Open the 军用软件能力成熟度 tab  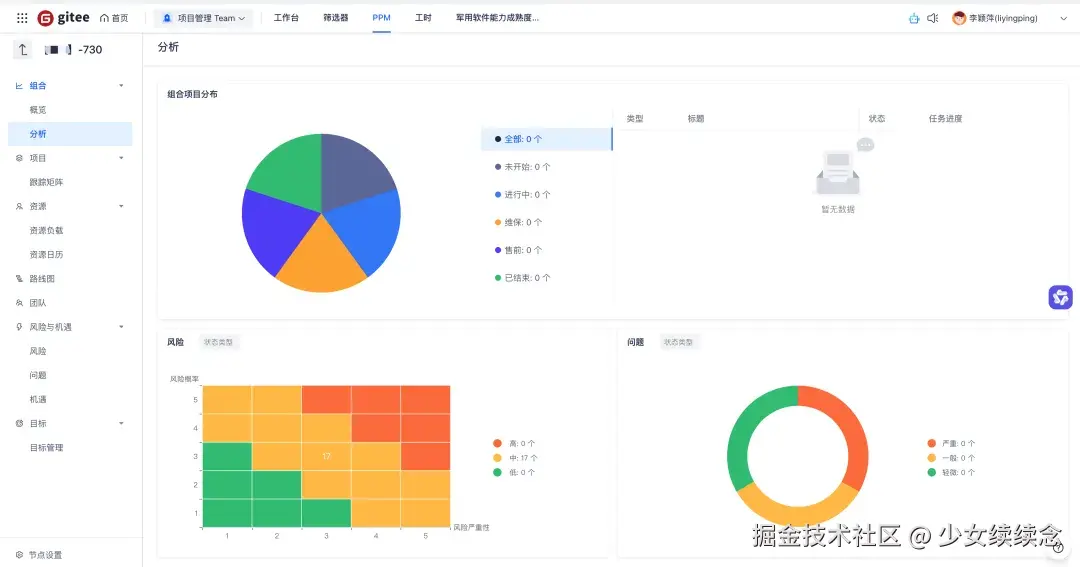(x=497, y=18)
